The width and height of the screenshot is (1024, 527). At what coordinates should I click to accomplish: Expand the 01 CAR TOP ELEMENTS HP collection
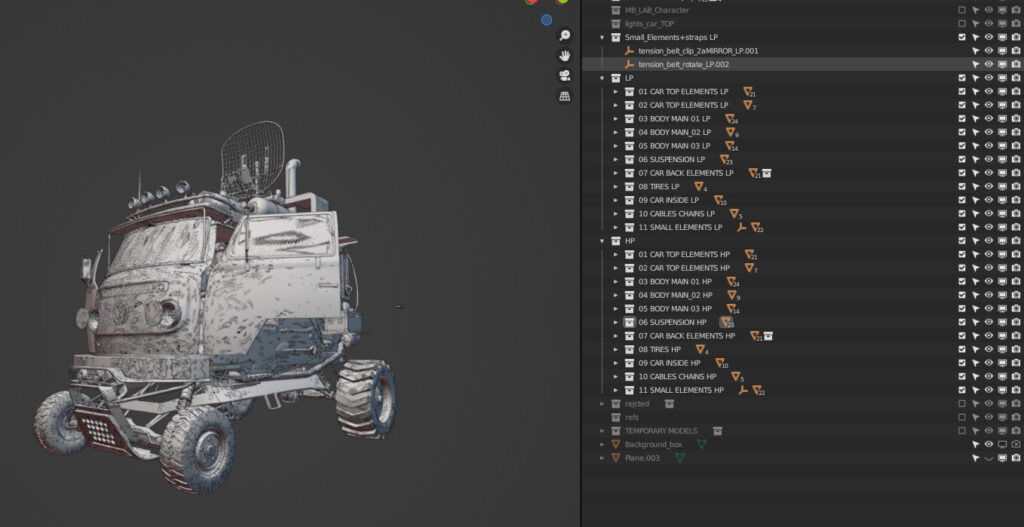615,255
